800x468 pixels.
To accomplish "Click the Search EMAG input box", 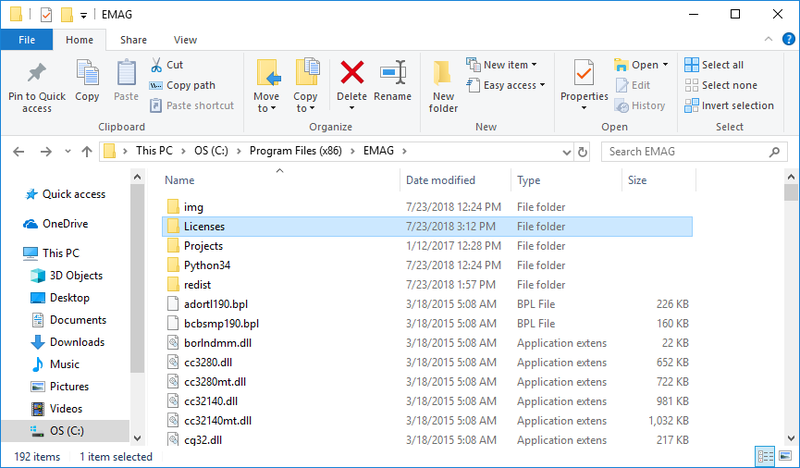I will 693,152.
